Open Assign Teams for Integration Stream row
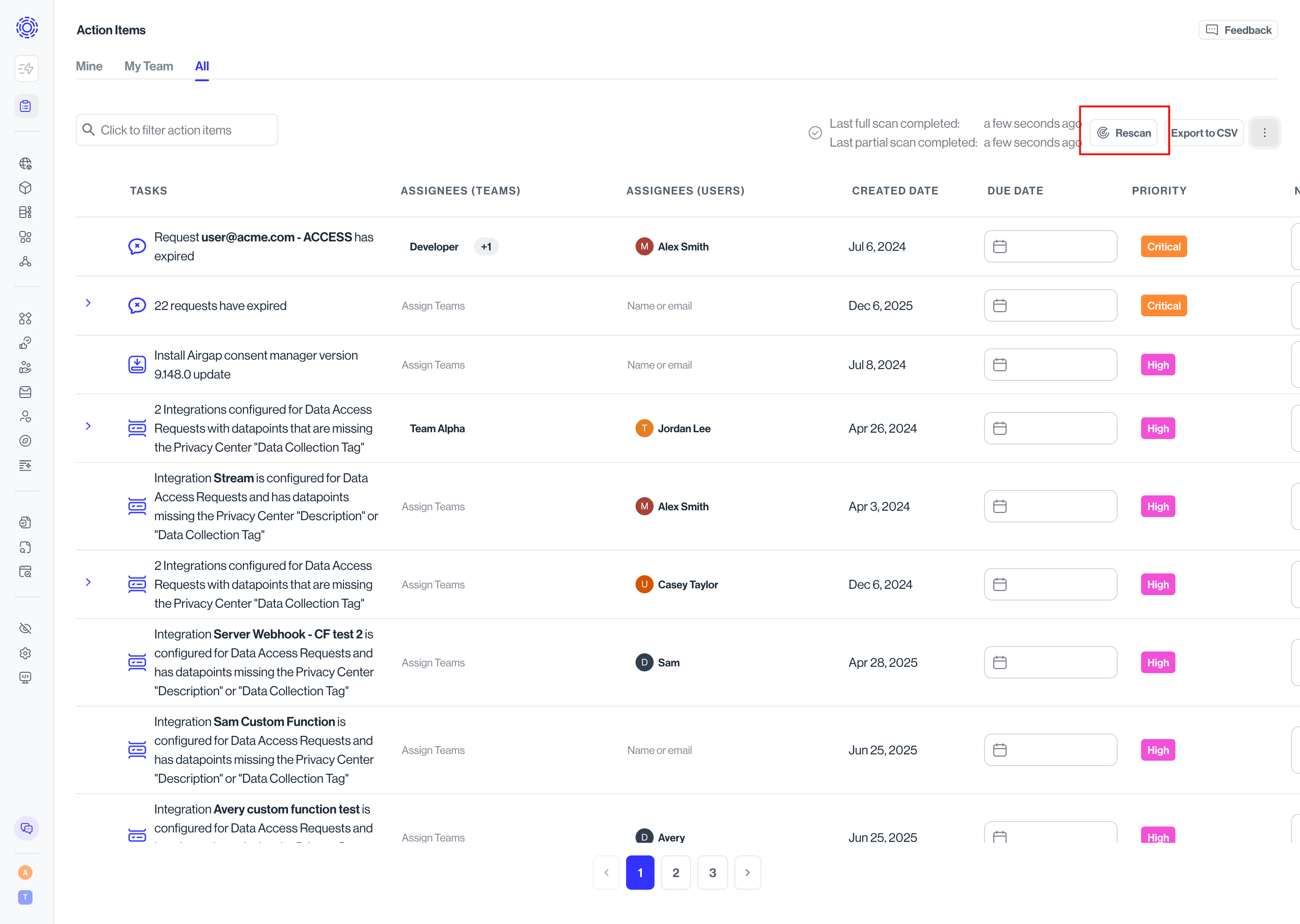 tap(433, 506)
